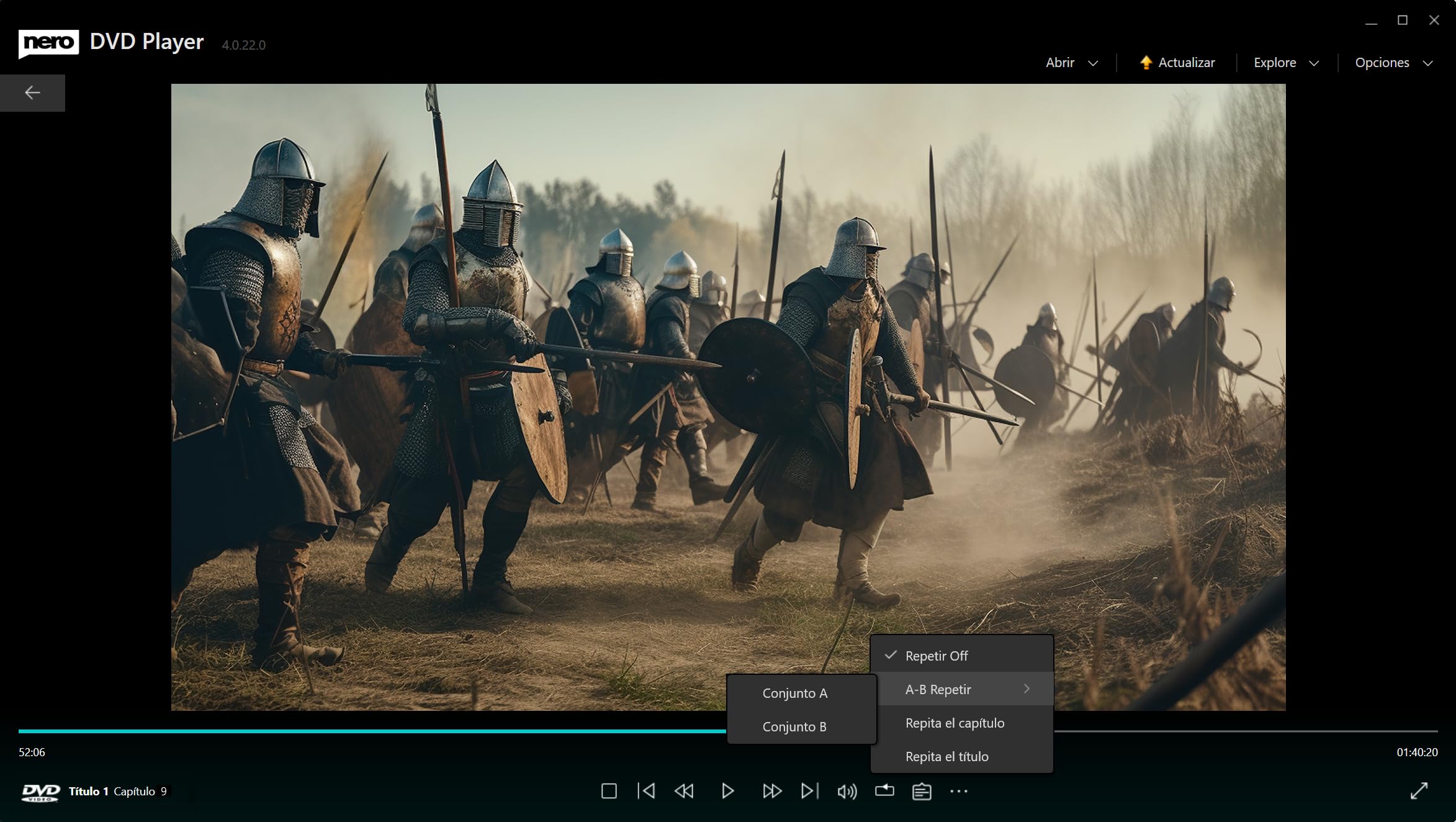Open the more options ellipsis
Viewport: 1456px width, 822px height.
click(959, 791)
